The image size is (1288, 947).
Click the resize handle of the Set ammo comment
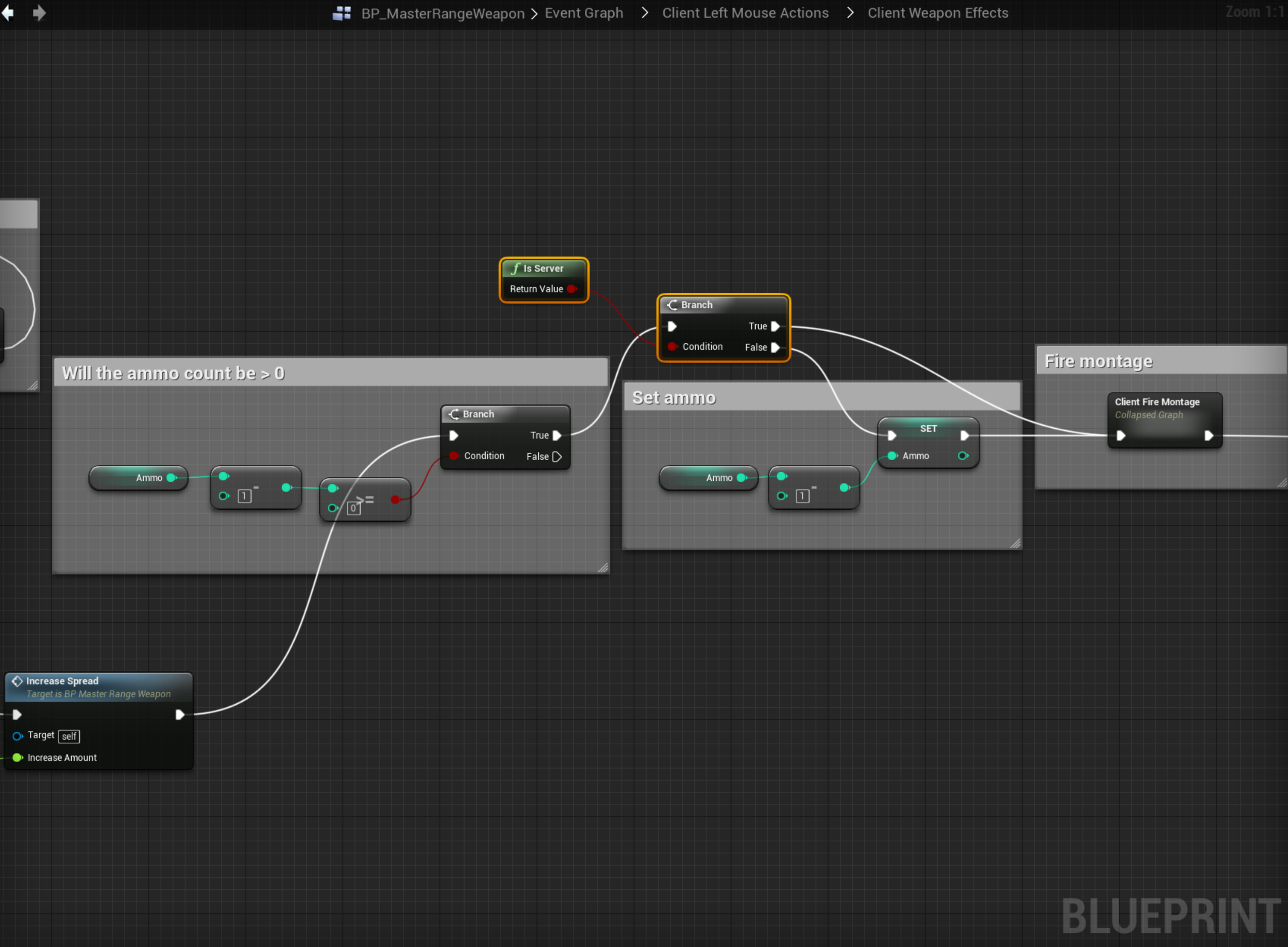click(1015, 543)
